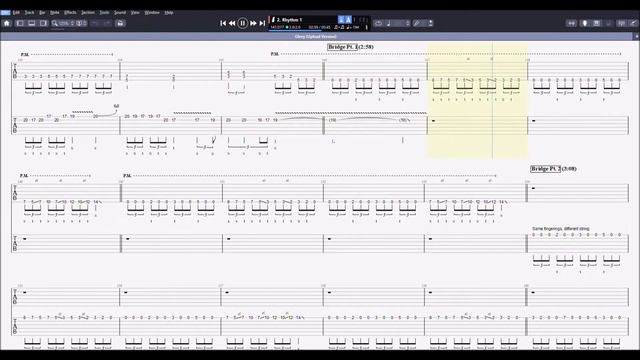Click the tuning fork icon

[x=417, y=23]
